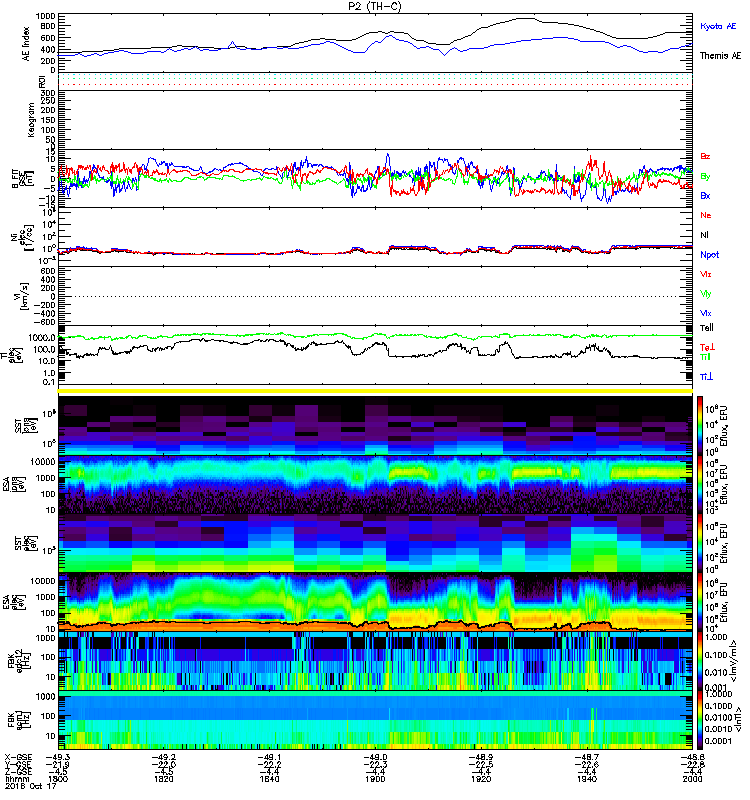Click the 100.0 tick on temperature axis

(44, 350)
